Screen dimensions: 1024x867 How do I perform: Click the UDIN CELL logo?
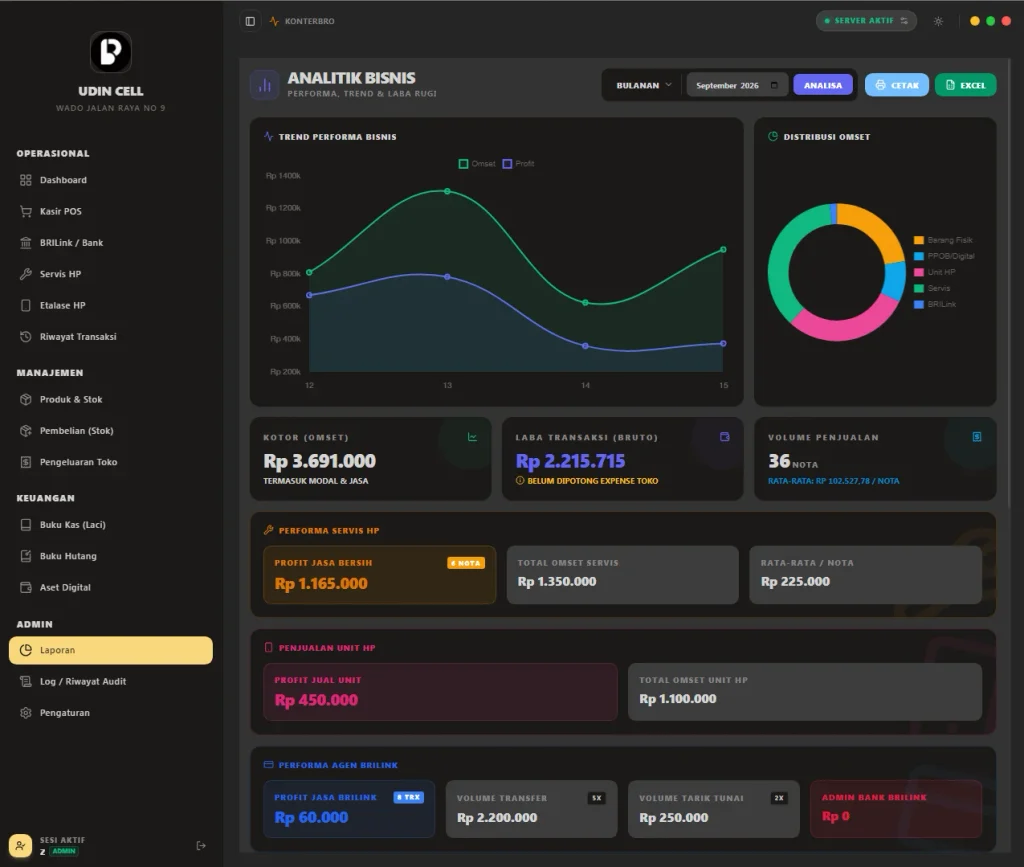(110, 52)
